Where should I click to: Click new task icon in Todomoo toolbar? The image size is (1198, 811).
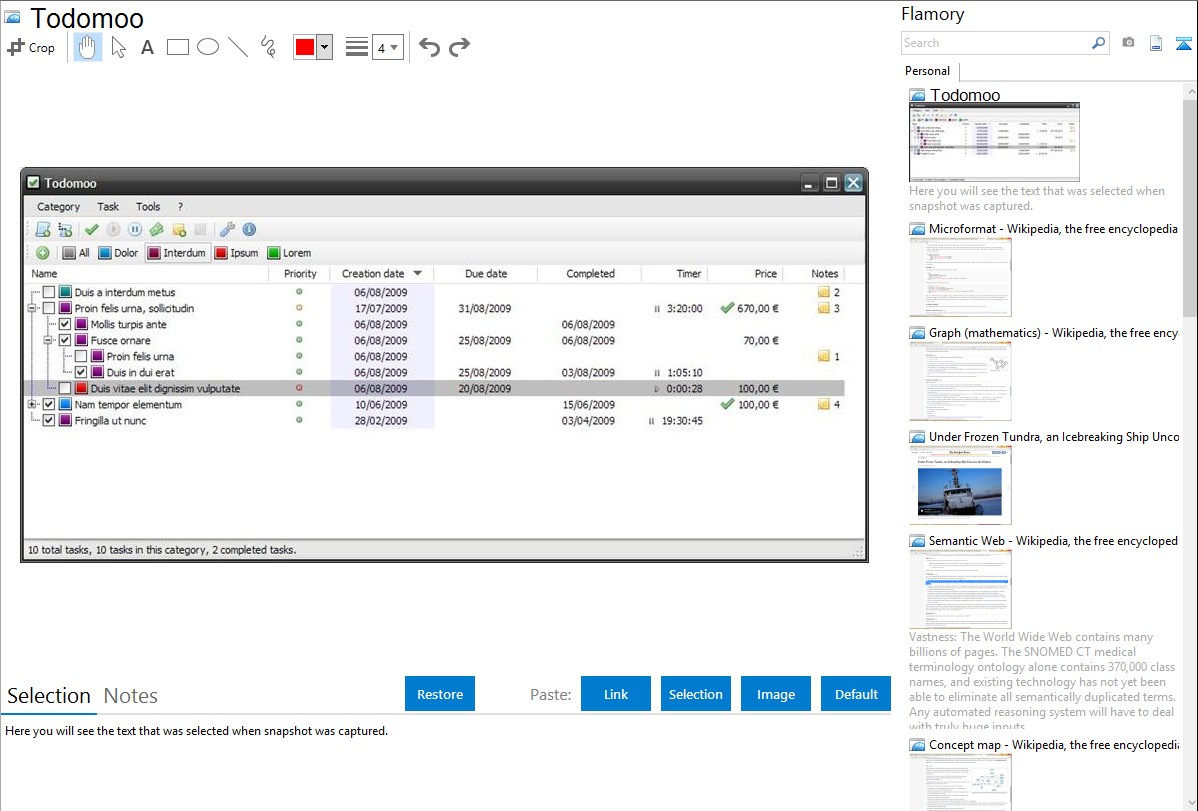(44, 229)
